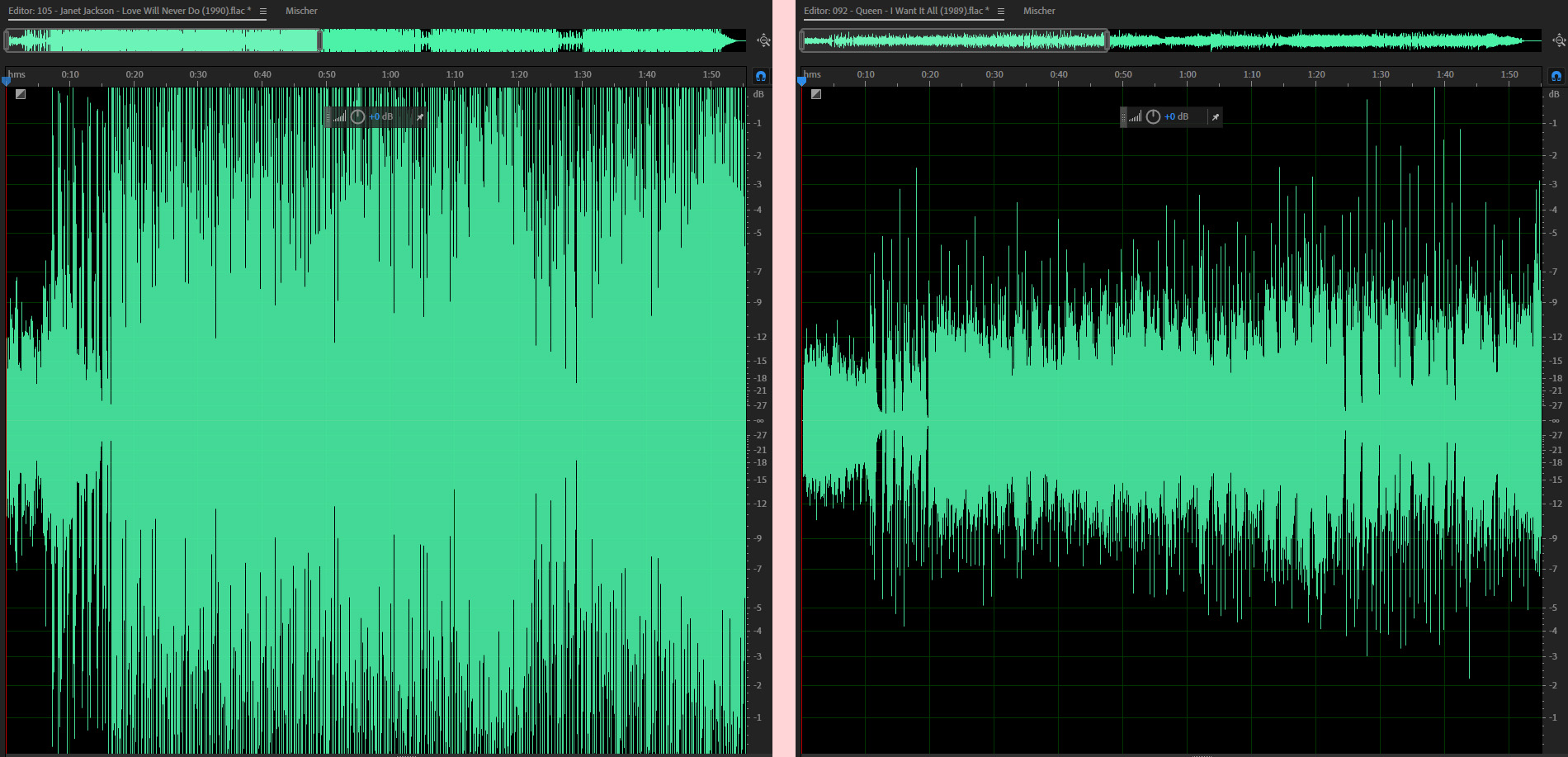This screenshot has width=1568, height=757.
Task: Click the gain knob in Janet Jackson HUD
Action: click(x=357, y=117)
